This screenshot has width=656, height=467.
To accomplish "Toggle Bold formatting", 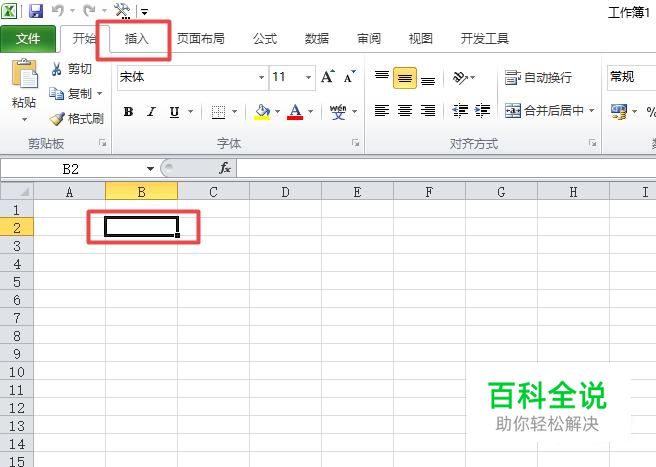I will click(128, 112).
